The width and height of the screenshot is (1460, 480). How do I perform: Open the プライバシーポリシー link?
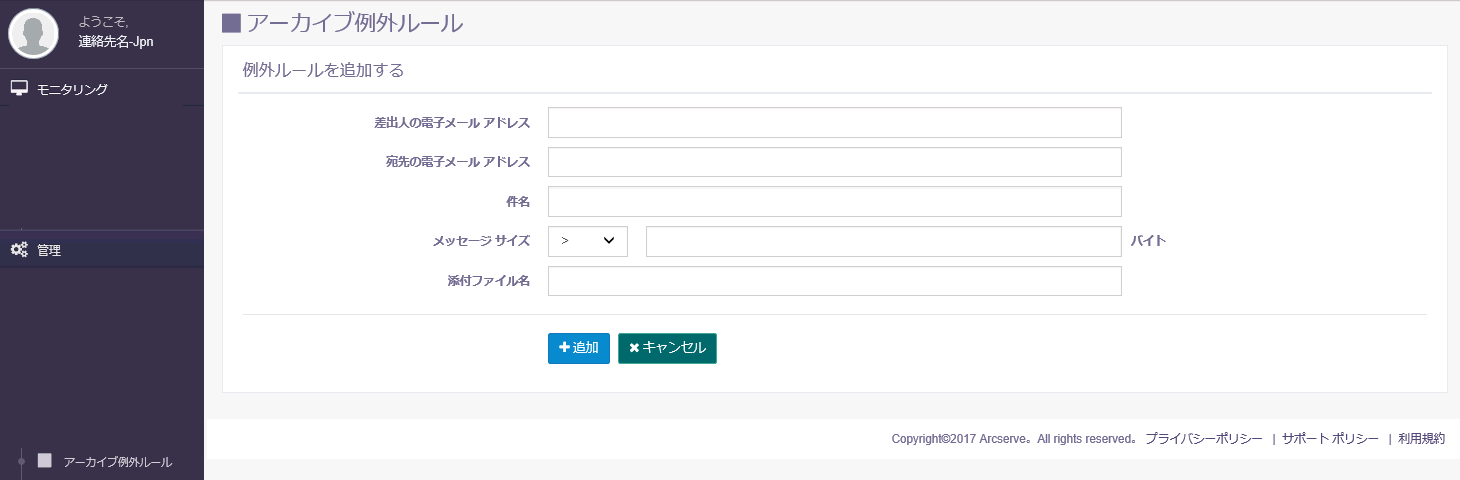[x=1204, y=439]
